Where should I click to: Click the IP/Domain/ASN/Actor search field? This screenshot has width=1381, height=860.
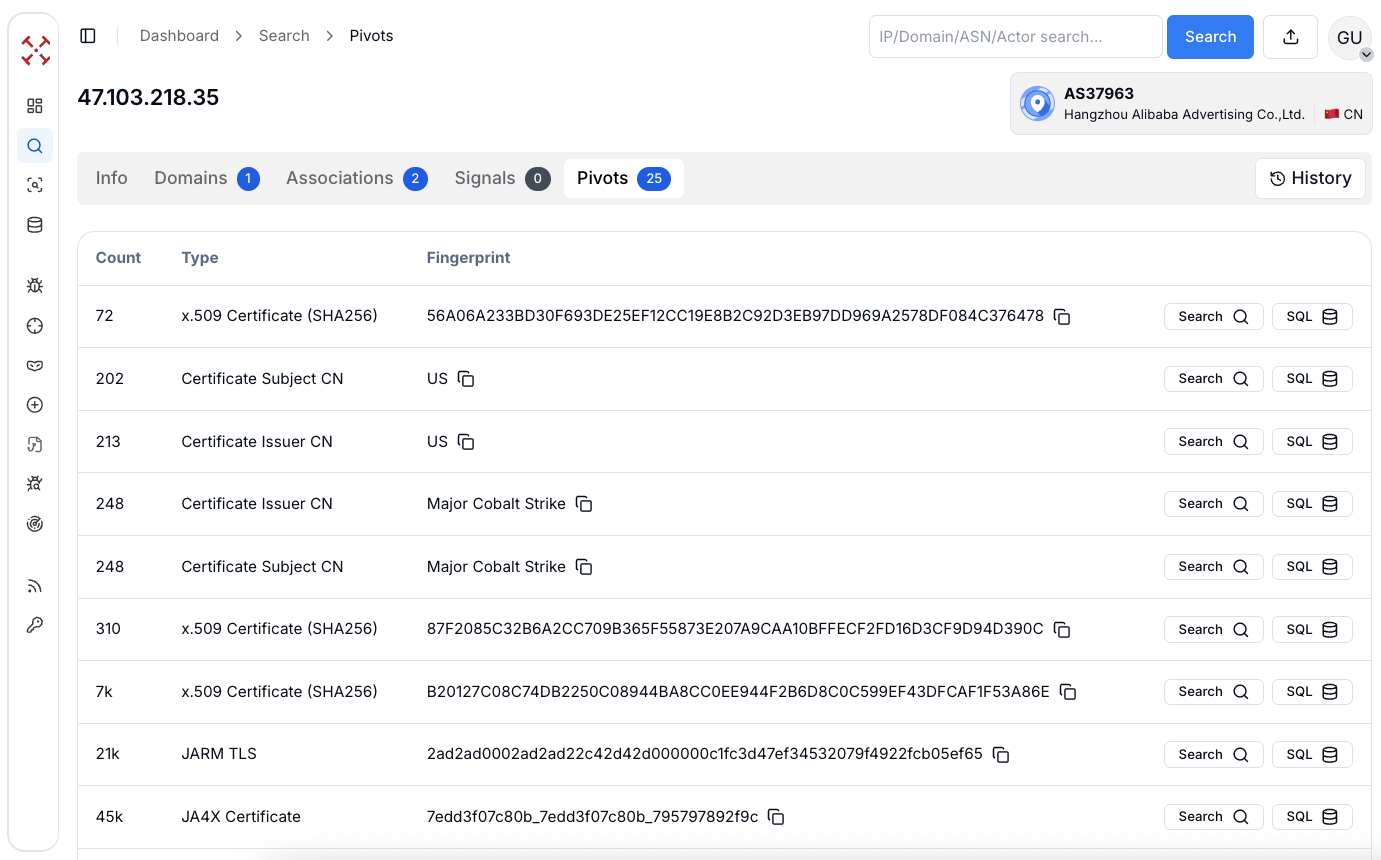[x=1015, y=37]
